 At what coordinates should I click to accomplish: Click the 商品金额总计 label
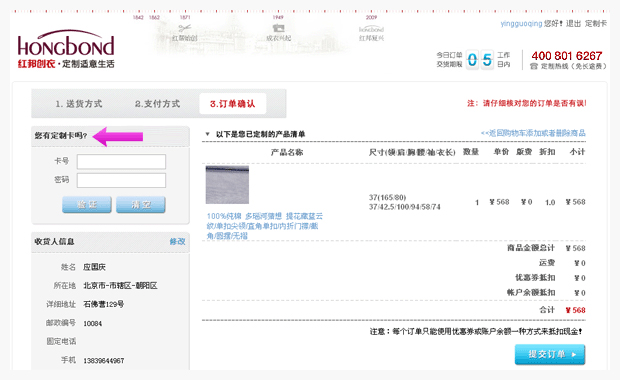(531, 248)
